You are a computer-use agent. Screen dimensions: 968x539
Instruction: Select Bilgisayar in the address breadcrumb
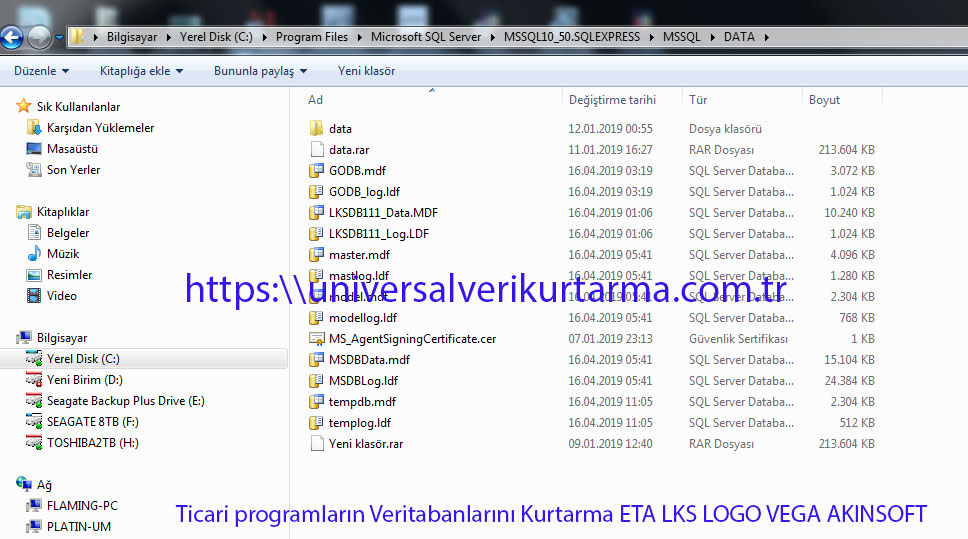[131, 37]
